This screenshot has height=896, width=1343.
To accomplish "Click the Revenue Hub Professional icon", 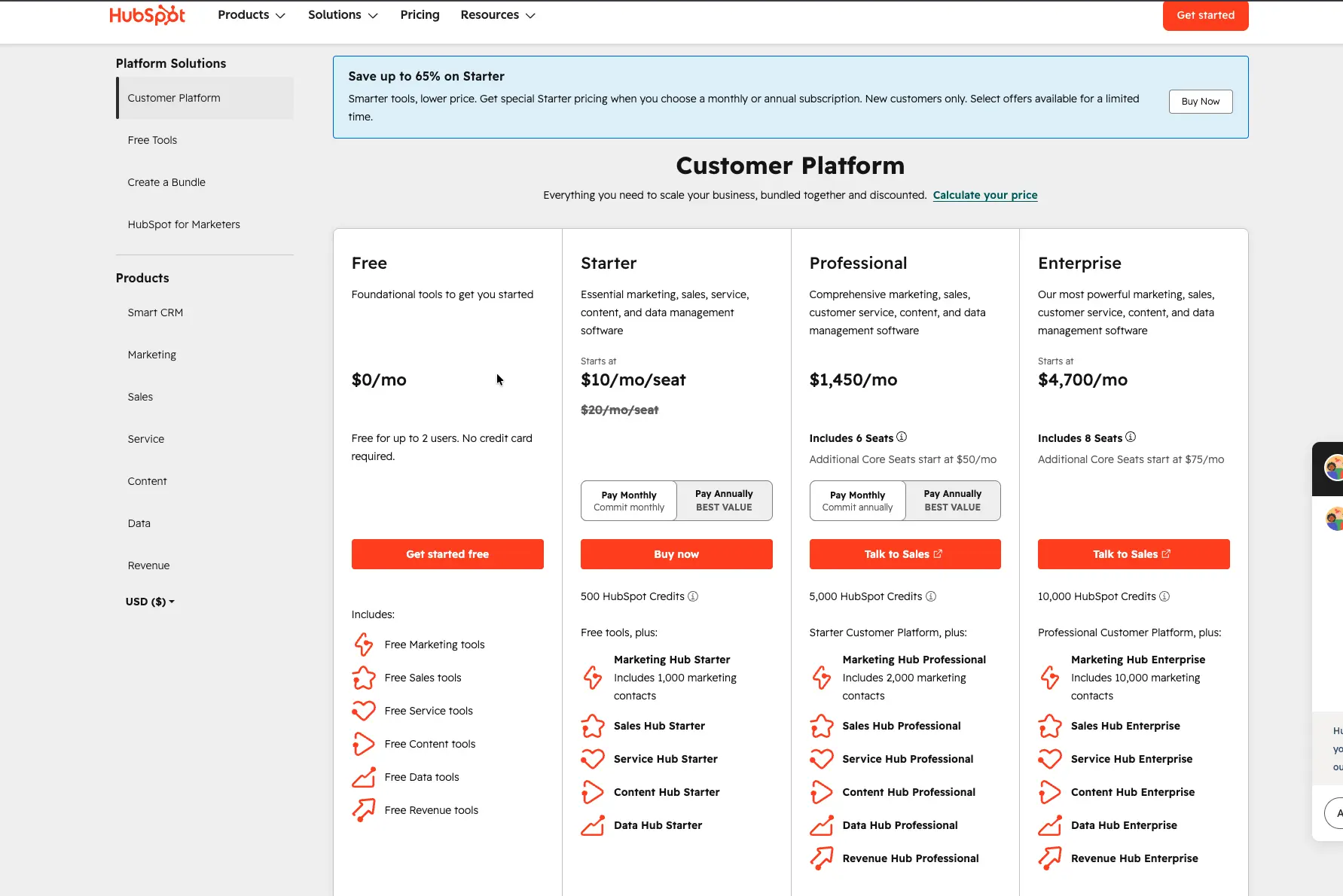I will 822,858.
